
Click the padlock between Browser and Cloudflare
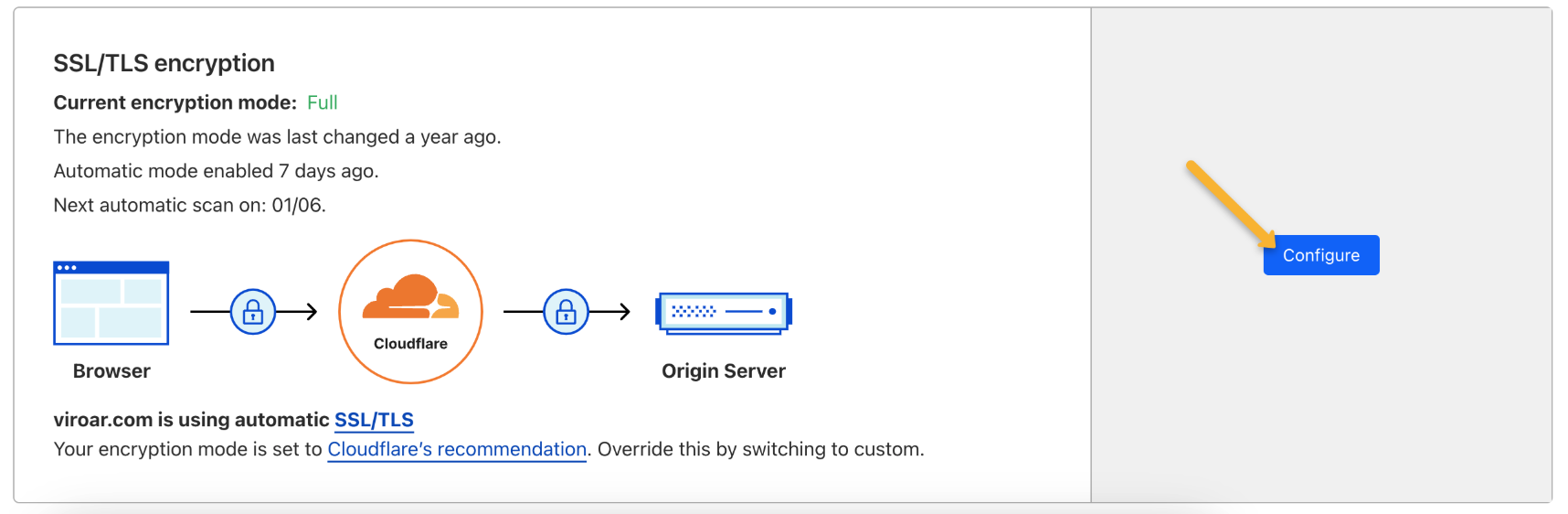tap(253, 312)
